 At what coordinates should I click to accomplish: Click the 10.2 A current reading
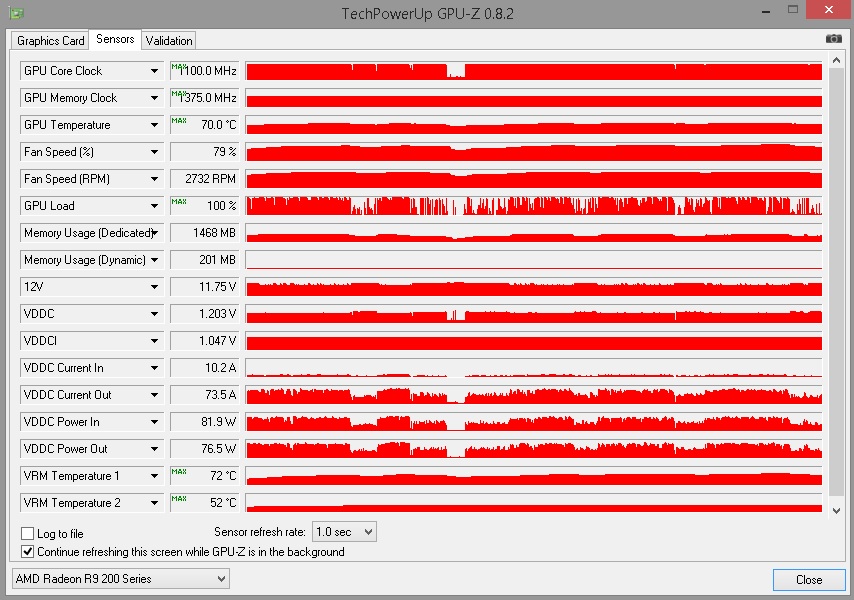point(205,368)
